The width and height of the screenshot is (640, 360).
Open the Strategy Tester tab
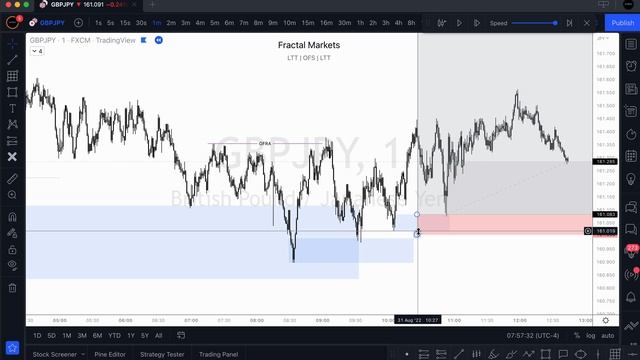pyautogui.click(x=162, y=354)
